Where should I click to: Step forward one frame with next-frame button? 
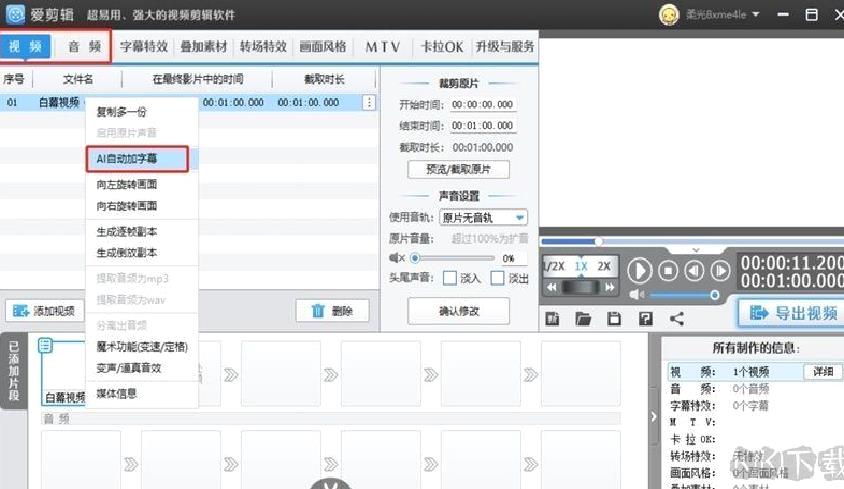pos(720,270)
